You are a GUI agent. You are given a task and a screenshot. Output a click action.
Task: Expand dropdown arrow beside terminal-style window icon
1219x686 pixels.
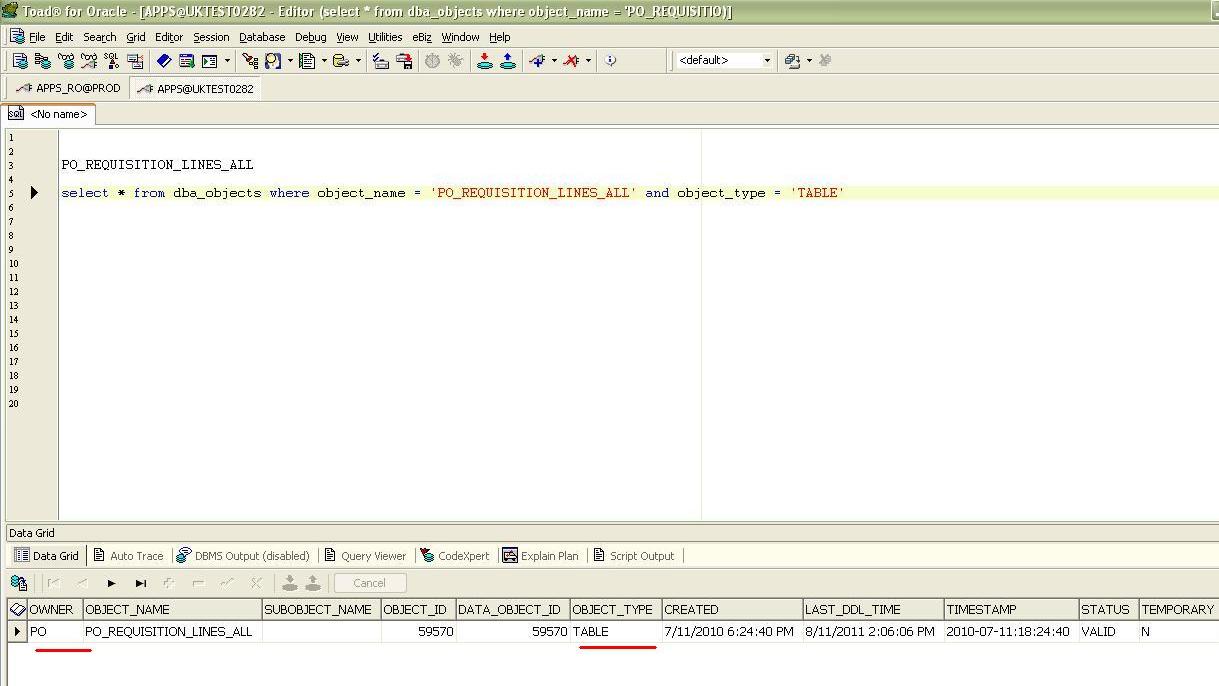227,60
